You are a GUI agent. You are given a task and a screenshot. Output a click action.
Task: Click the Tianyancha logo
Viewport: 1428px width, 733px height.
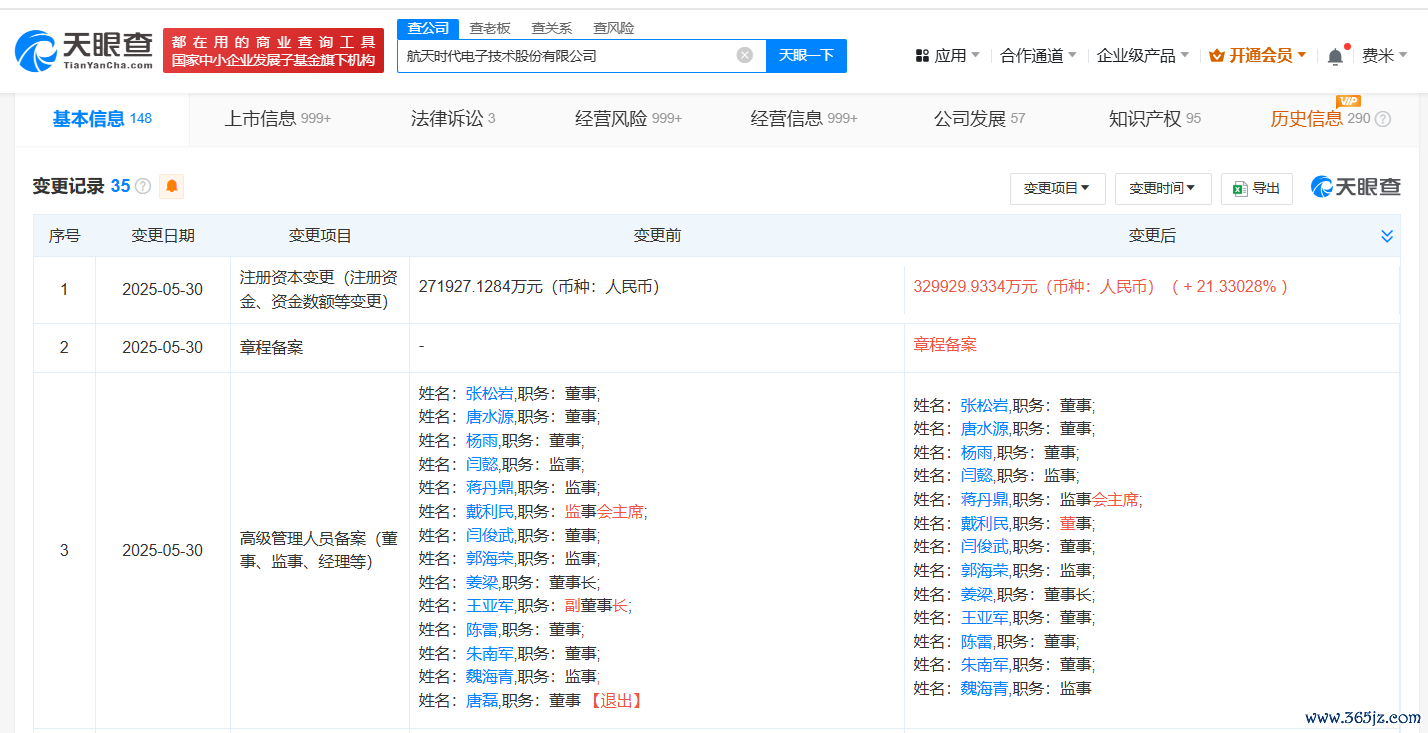click(85, 50)
